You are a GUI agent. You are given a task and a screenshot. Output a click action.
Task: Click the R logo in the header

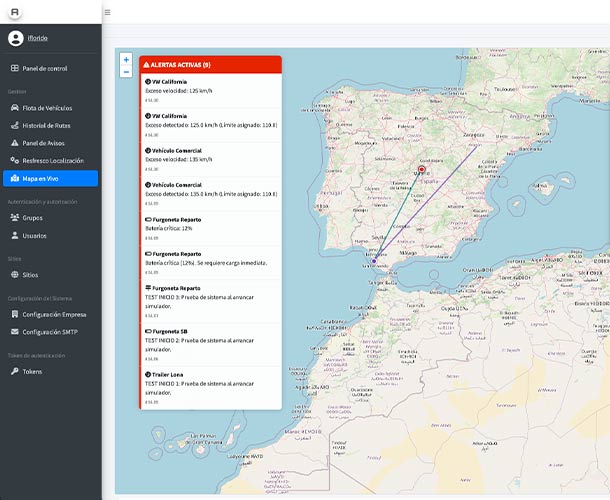14,12
